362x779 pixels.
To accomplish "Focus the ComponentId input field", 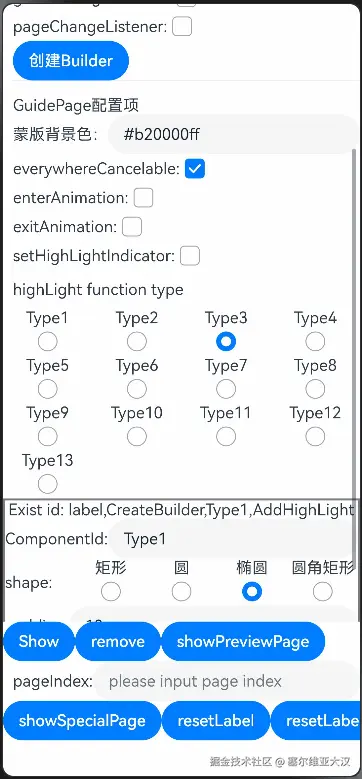I will pyautogui.click(x=233, y=539).
